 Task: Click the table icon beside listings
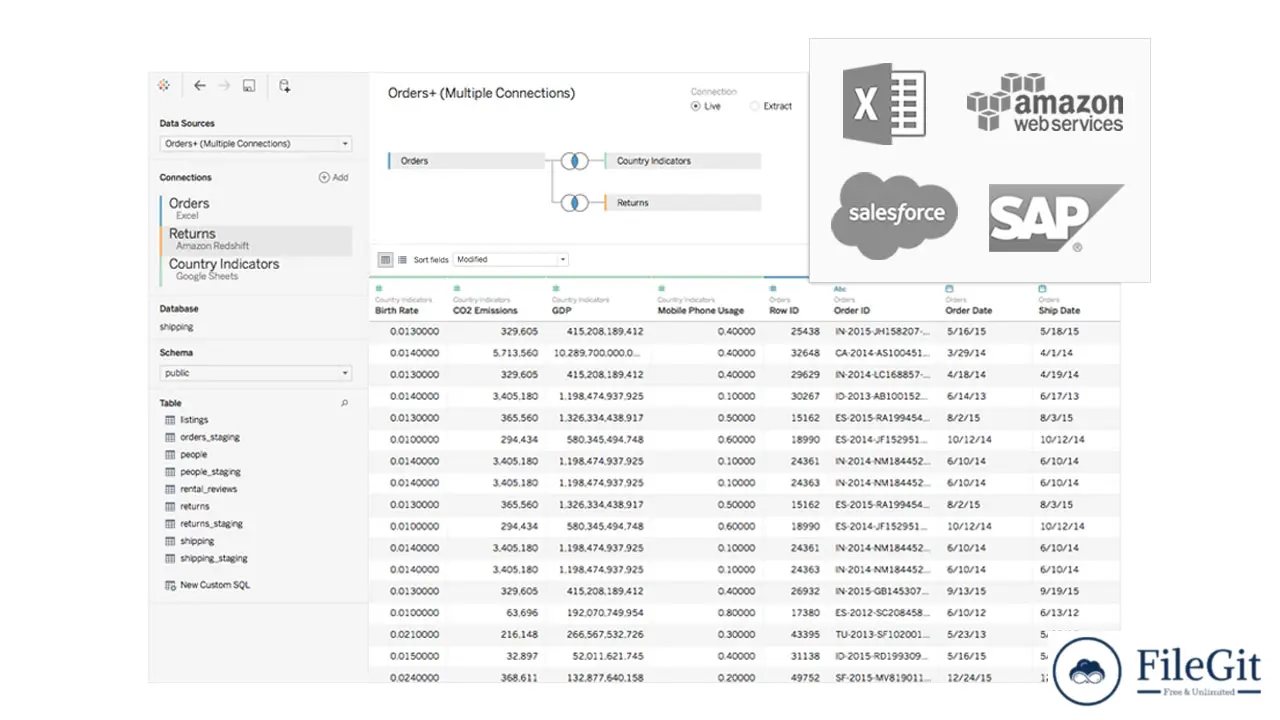coord(170,420)
